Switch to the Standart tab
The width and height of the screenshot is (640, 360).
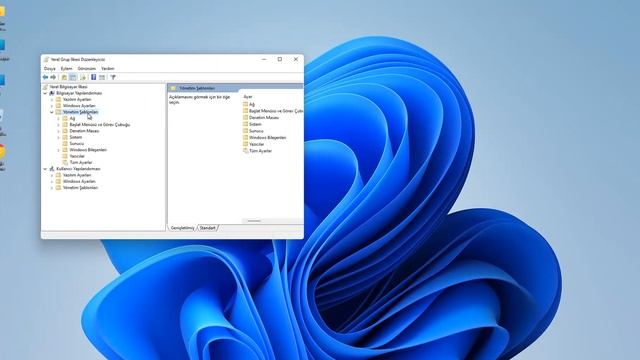(x=208, y=228)
